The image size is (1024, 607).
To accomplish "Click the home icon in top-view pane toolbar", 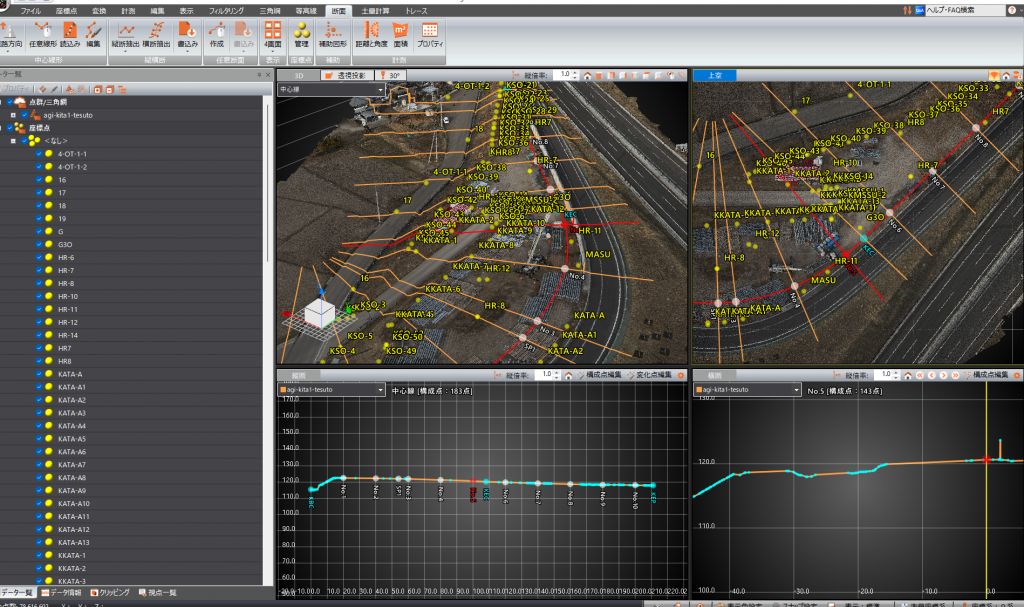I will coord(1006,76).
